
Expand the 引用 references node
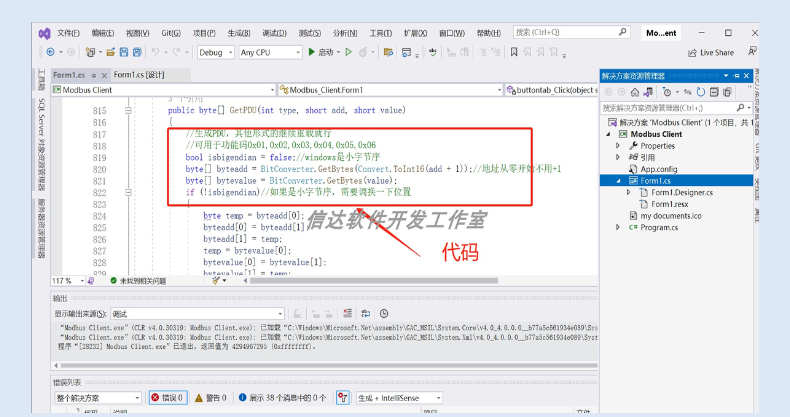point(618,157)
